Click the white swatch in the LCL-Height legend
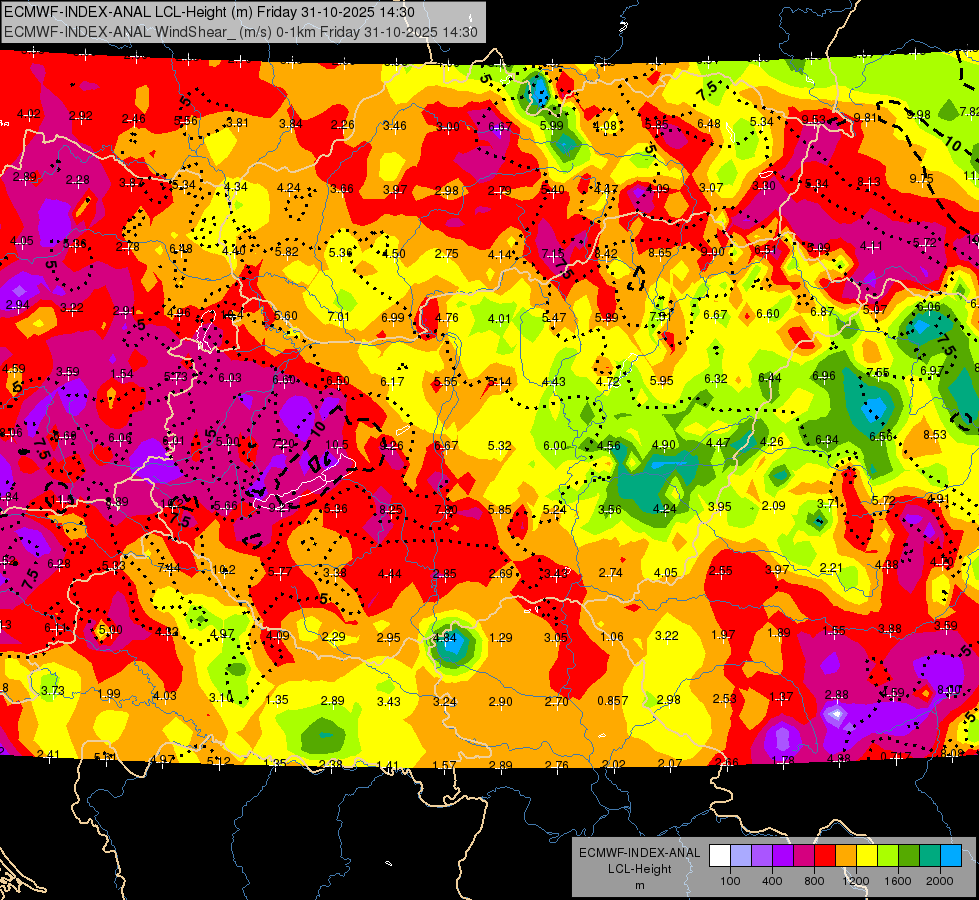Viewport: 979px width, 900px height. (x=719, y=855)
